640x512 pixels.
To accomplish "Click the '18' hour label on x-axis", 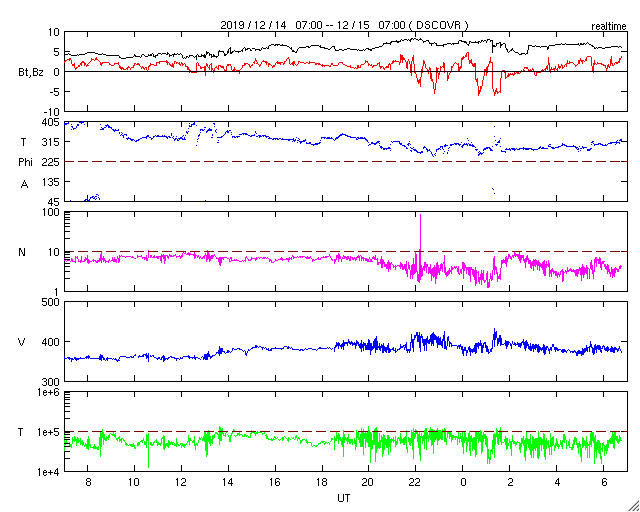I will tap(322, 482).
